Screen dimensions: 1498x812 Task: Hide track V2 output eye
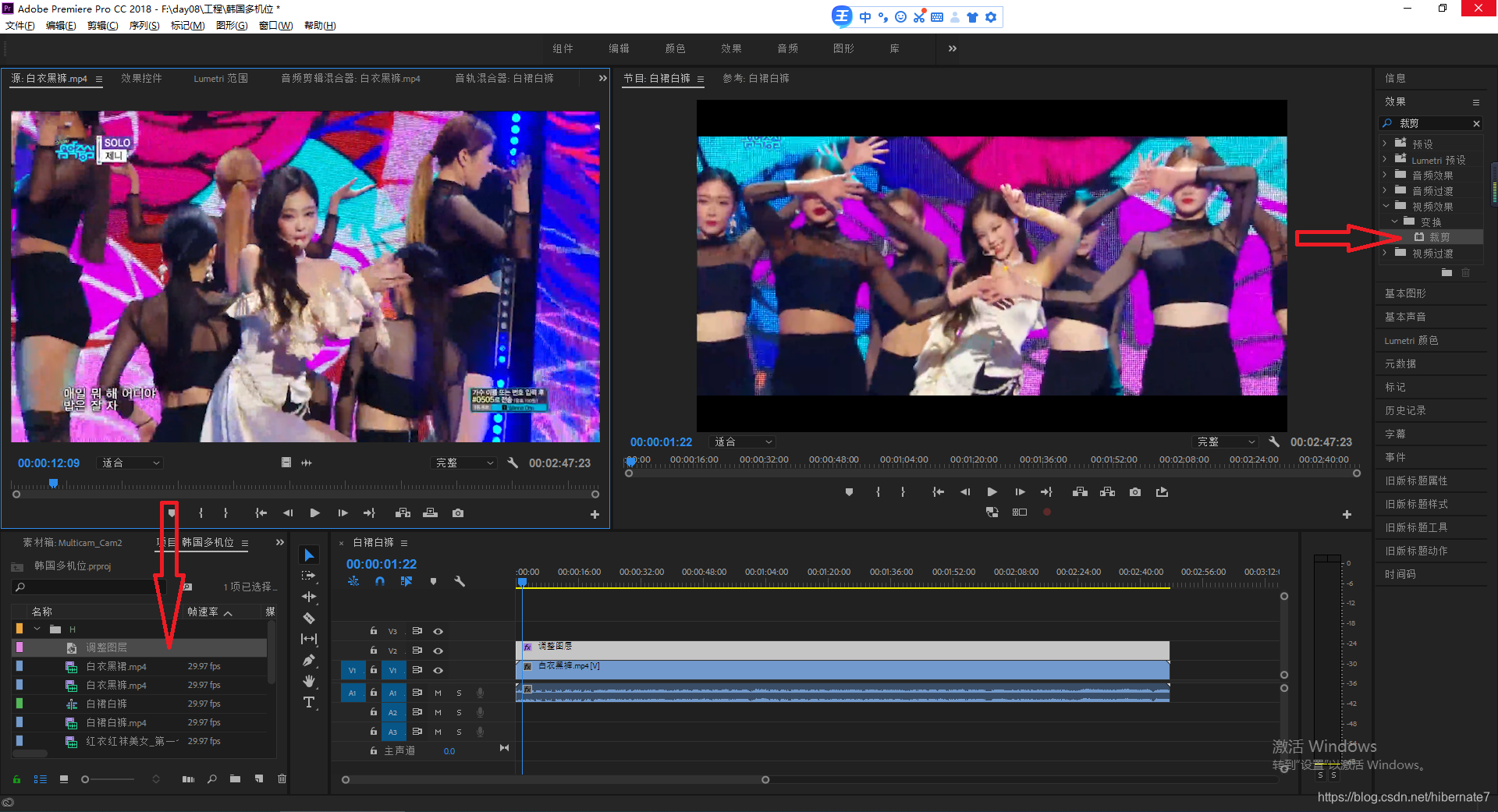(x=438, y=651)
